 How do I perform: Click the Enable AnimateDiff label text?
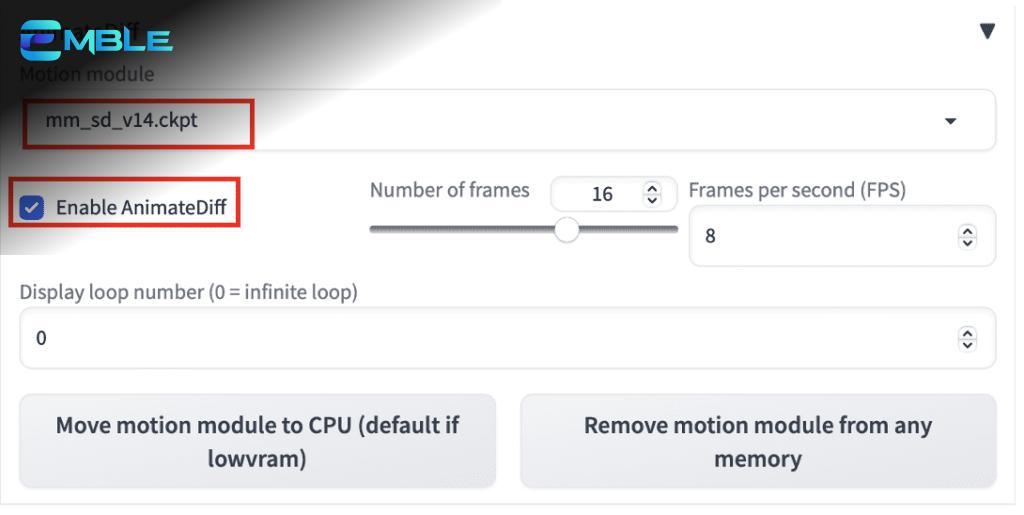click(x=141, y=208)
